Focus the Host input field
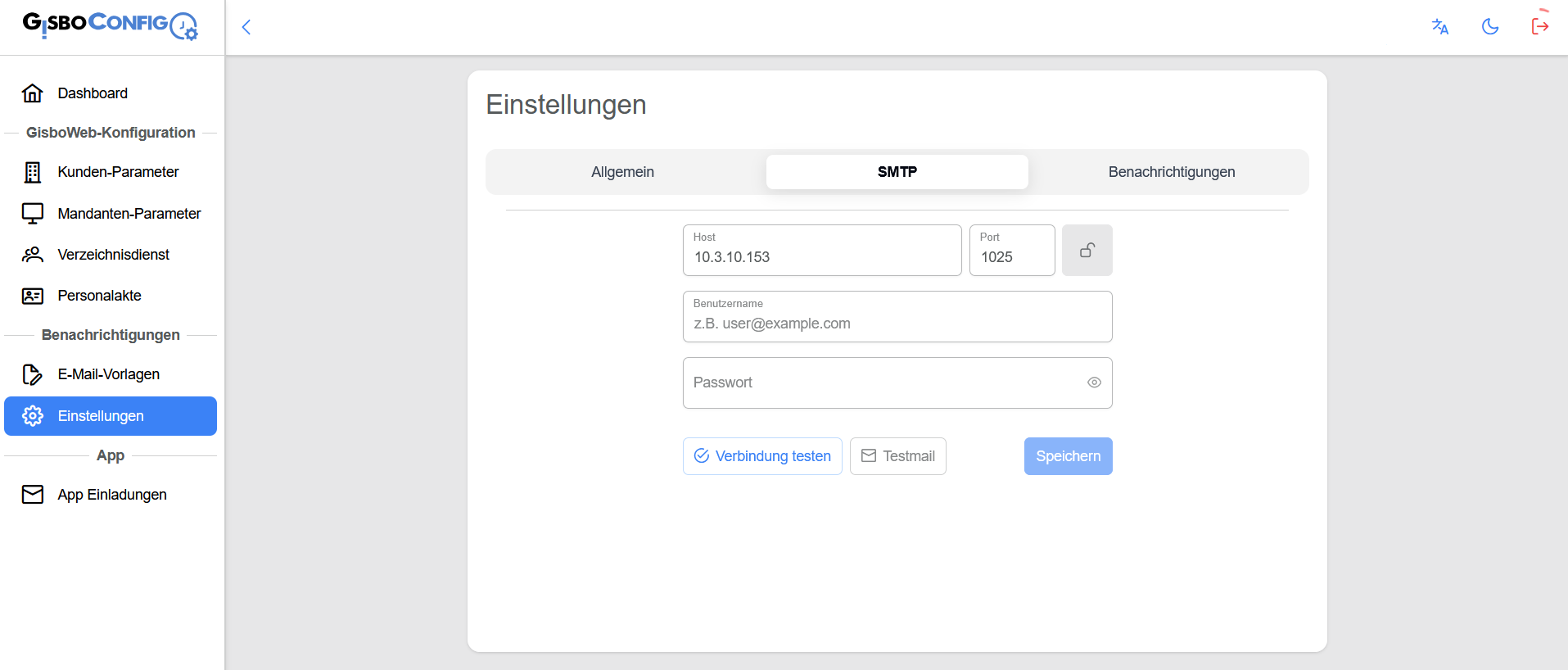The width and height of the screenshot is (1568, 670). click(x=822, y=251)
